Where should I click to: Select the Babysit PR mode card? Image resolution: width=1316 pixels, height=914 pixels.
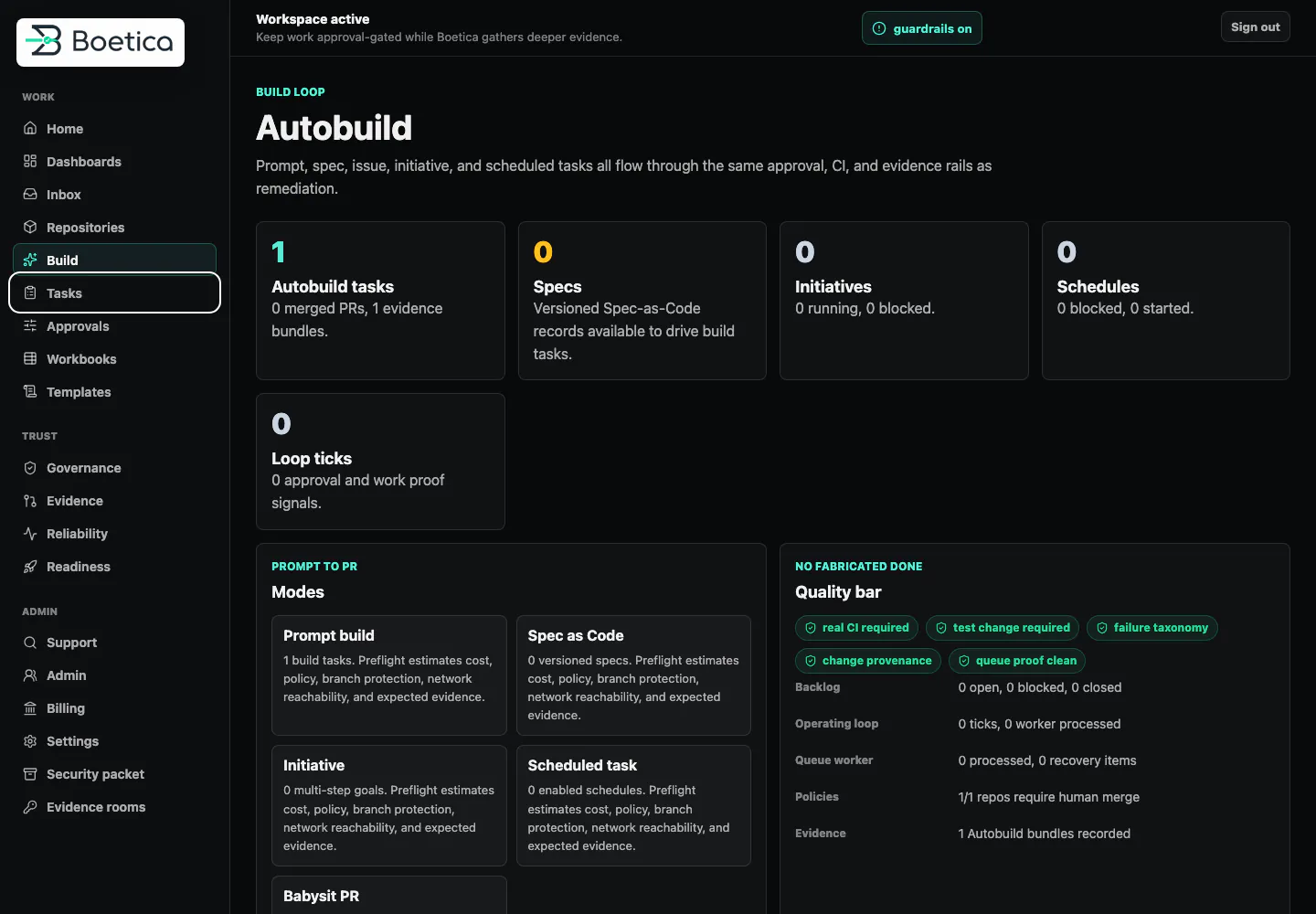pyautogui.click(x=389, y=895)
